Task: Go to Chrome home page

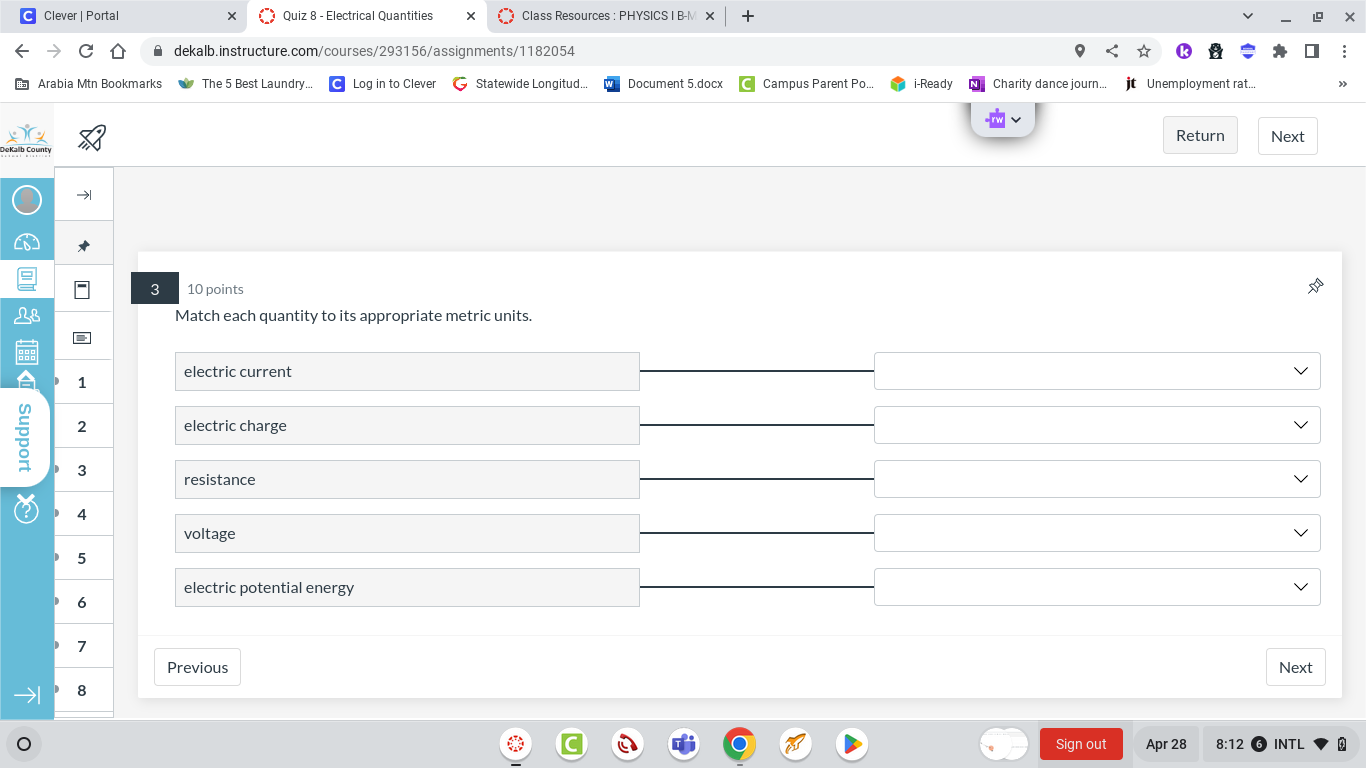Action: [x=118, y=51]
